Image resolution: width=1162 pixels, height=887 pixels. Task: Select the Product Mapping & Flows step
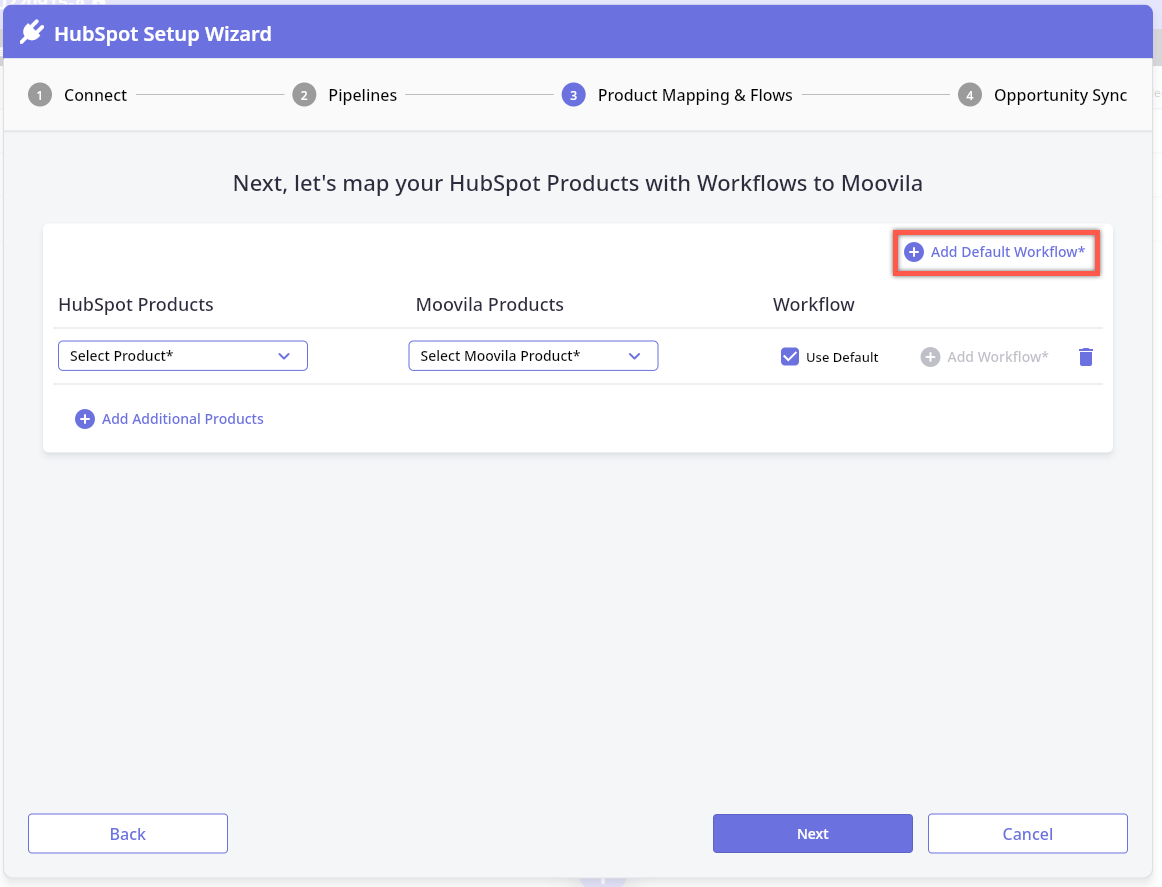694,96
